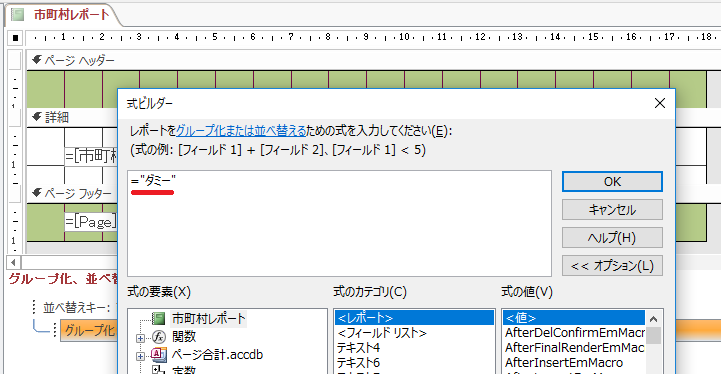Click the グループ化 row in the grouping pane

[89, 330]
